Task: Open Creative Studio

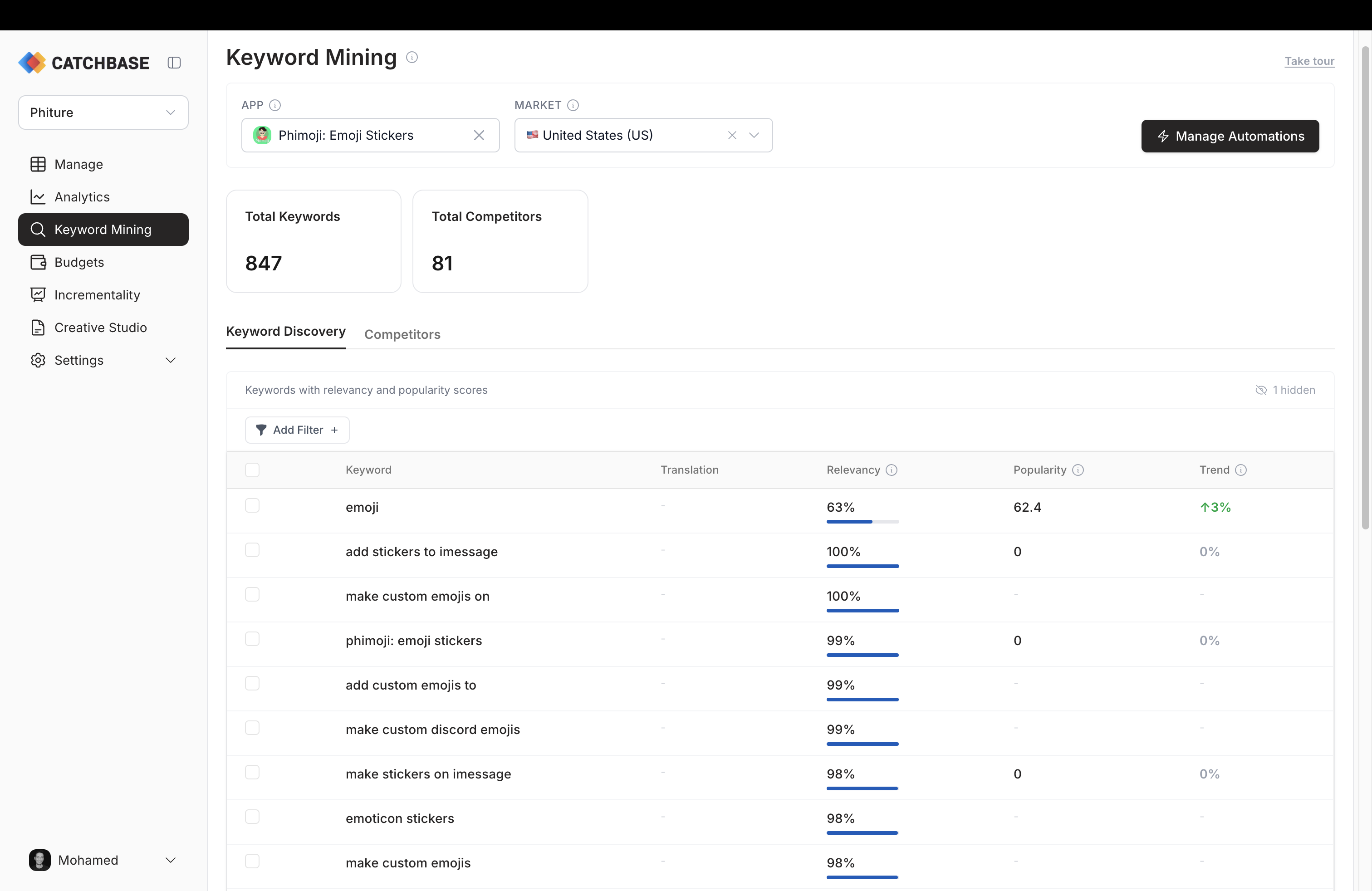Action: pyautogui.click(x=101, y=328)
